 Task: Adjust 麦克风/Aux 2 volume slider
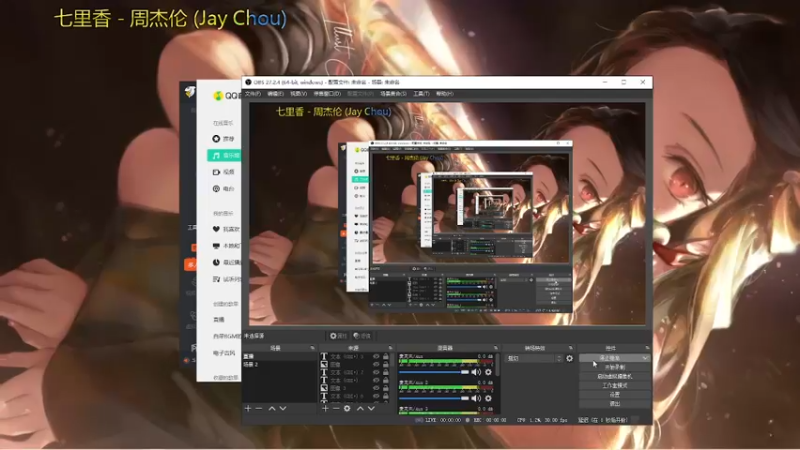[x=434, y=398]
